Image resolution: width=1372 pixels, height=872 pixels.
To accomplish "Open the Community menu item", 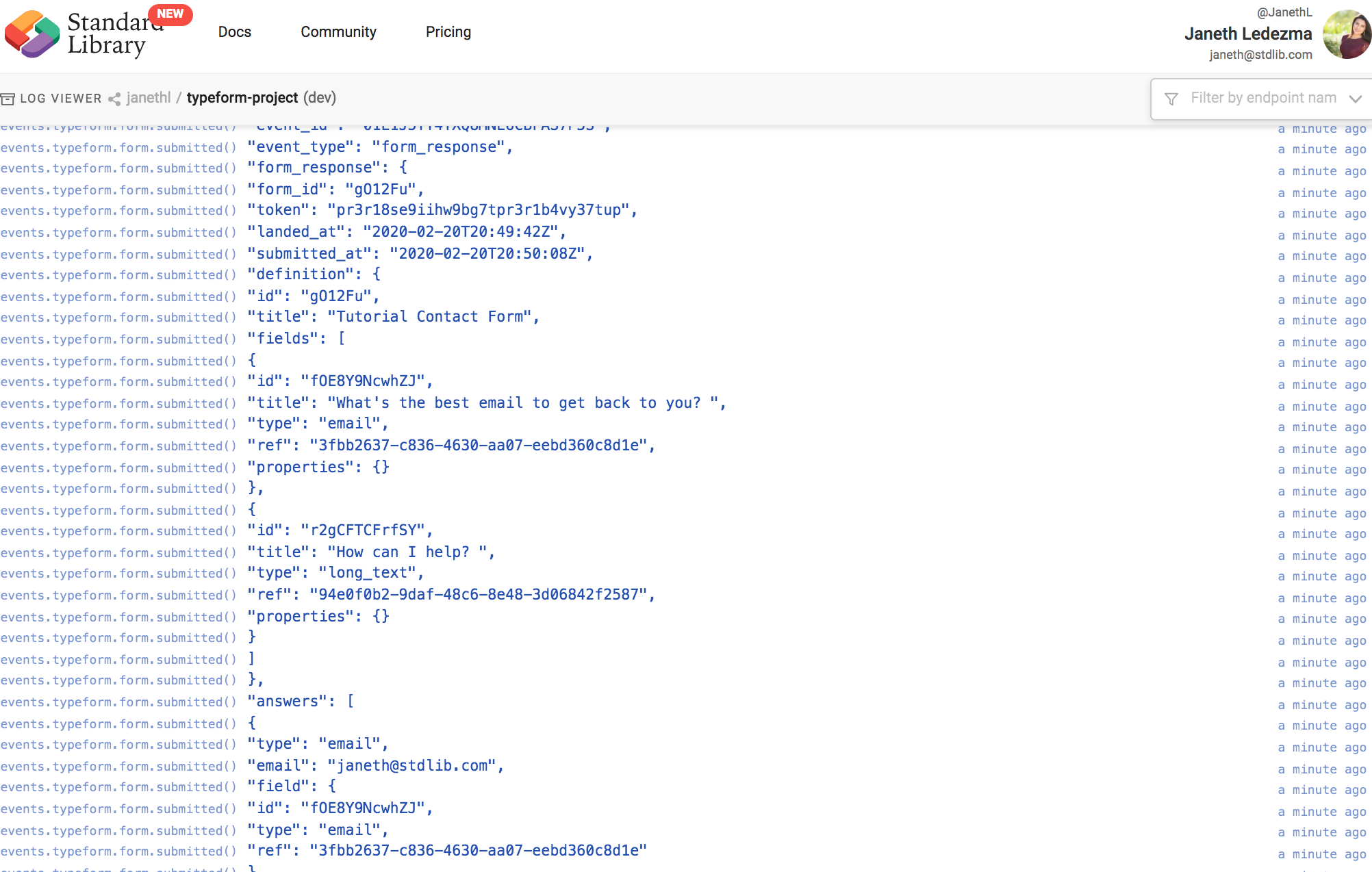I will [338, 31].
